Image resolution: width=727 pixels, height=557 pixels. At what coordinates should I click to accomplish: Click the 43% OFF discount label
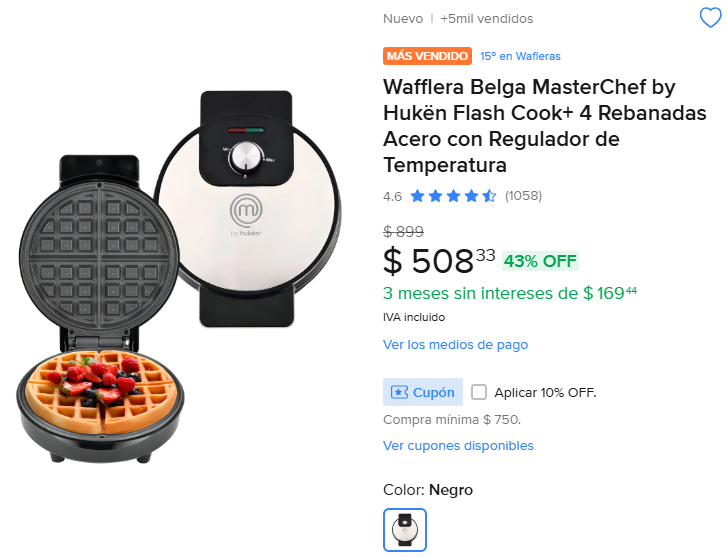pos(540,261)
